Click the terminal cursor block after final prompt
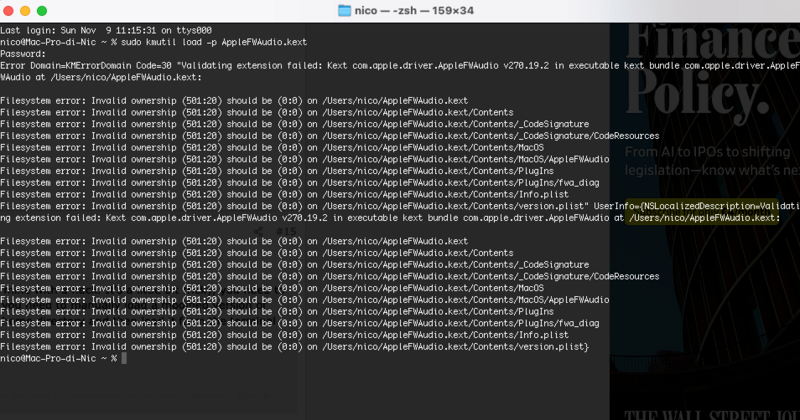The width and height of the screenshot is (800, 420). pyautogui.click(x=124, y=359)
